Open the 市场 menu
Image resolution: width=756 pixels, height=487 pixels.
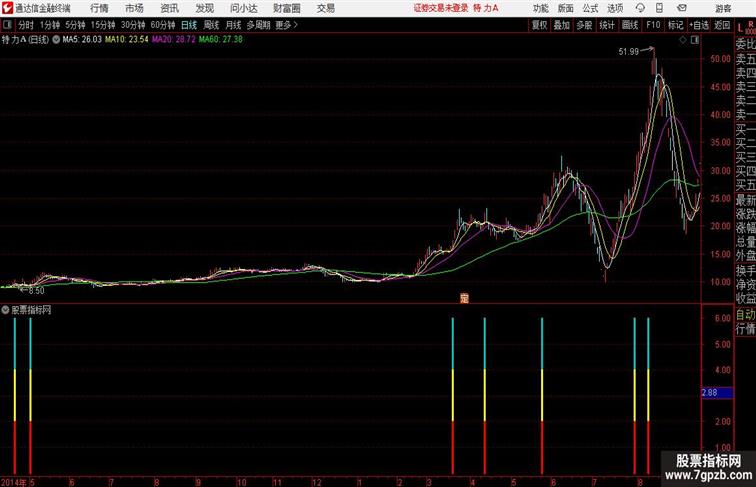(134, 8)
